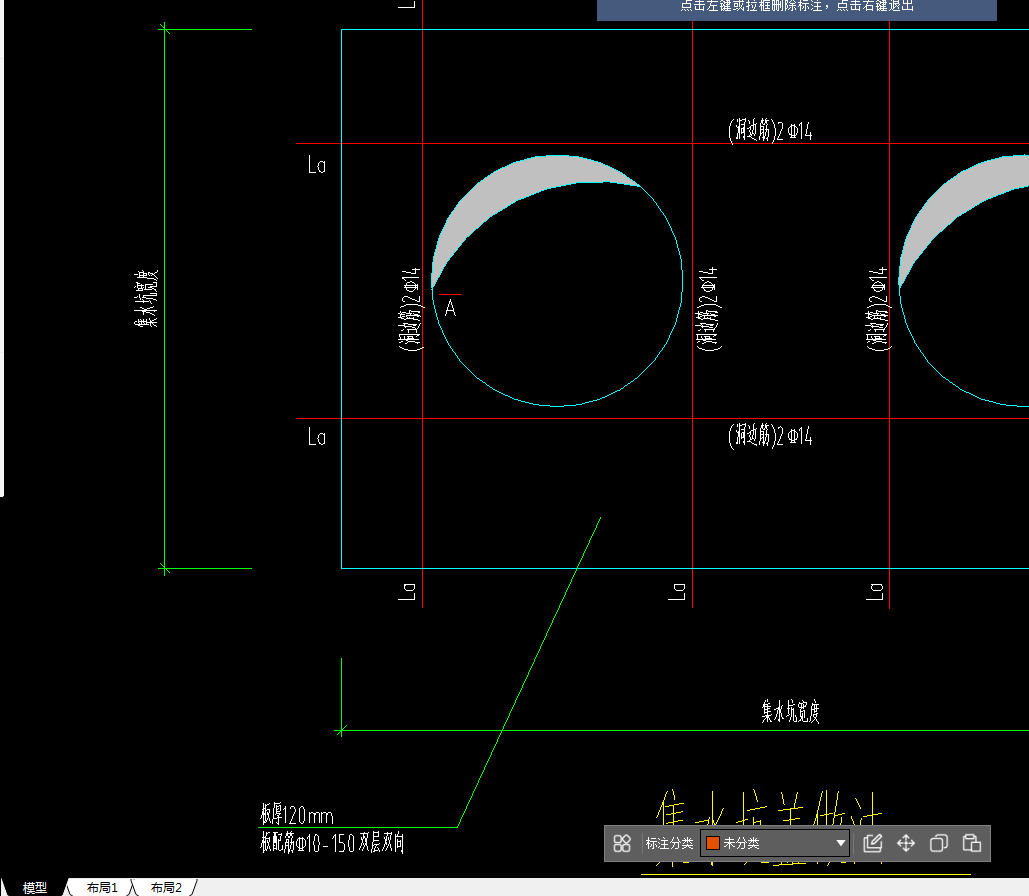The height and width of the screenshot is (896, 1029).
Task: Click the vertical 集水坑宽度 dimension text
Action: (146, 299)
